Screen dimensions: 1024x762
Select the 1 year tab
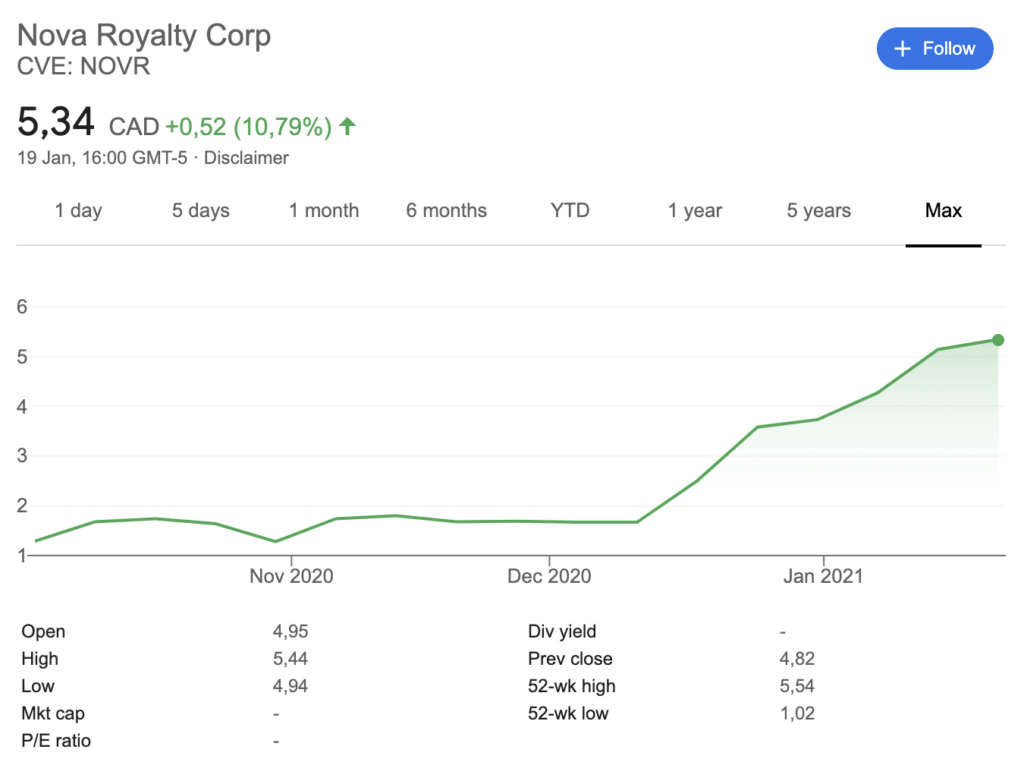695,211
